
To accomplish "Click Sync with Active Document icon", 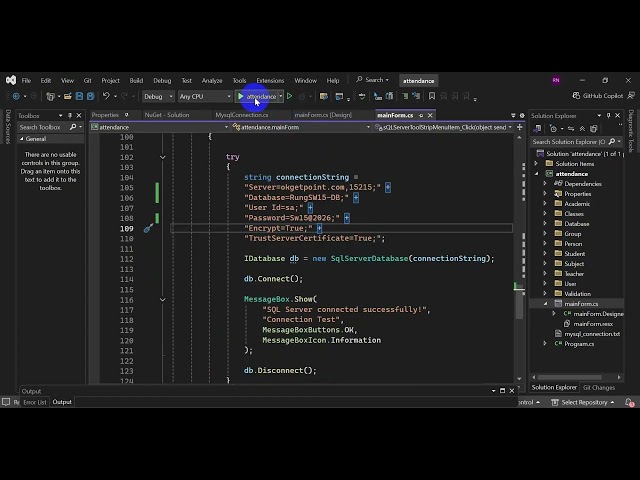I will (571, 129).
